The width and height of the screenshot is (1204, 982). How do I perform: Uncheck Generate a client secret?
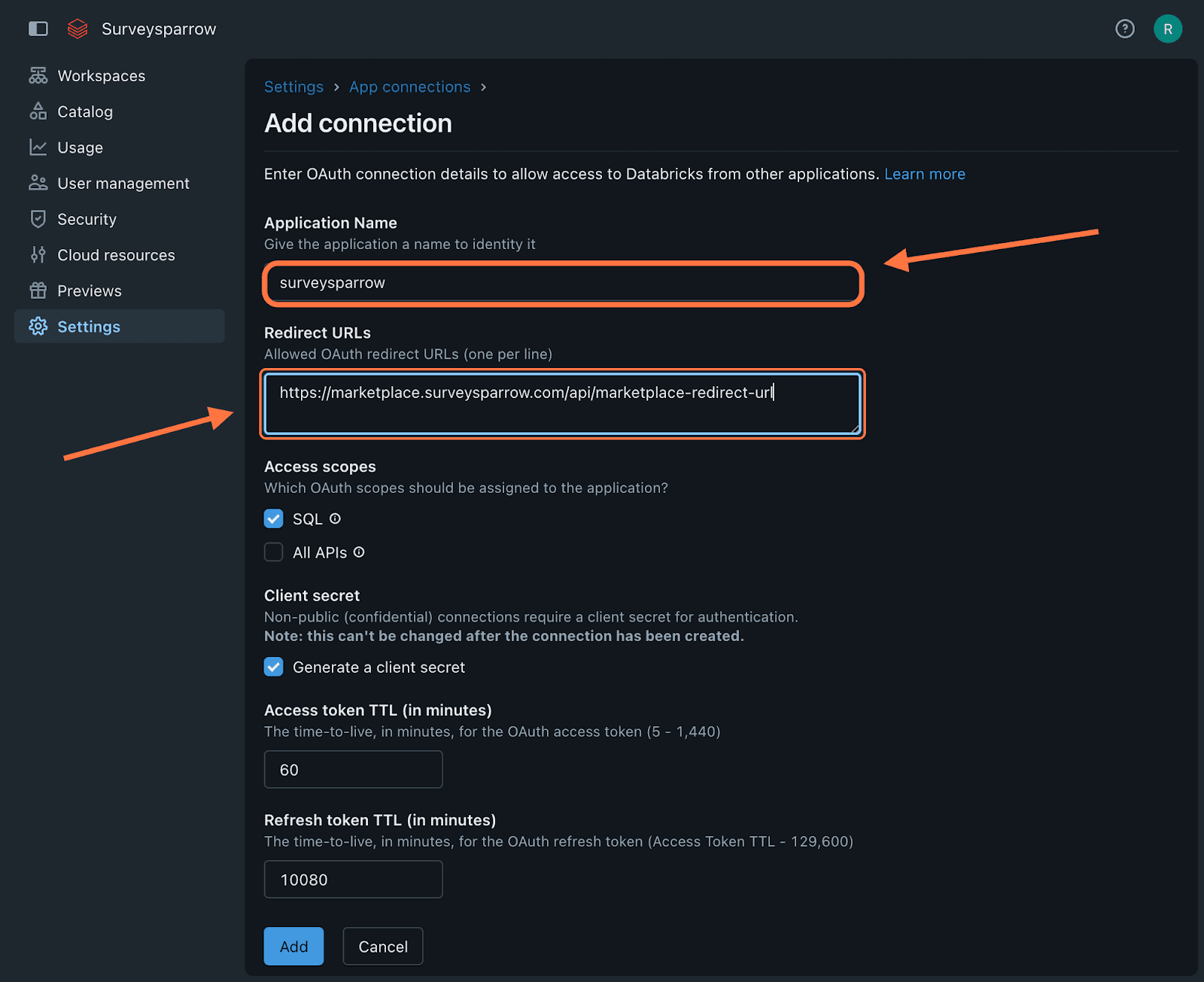(x=274, y=667)
